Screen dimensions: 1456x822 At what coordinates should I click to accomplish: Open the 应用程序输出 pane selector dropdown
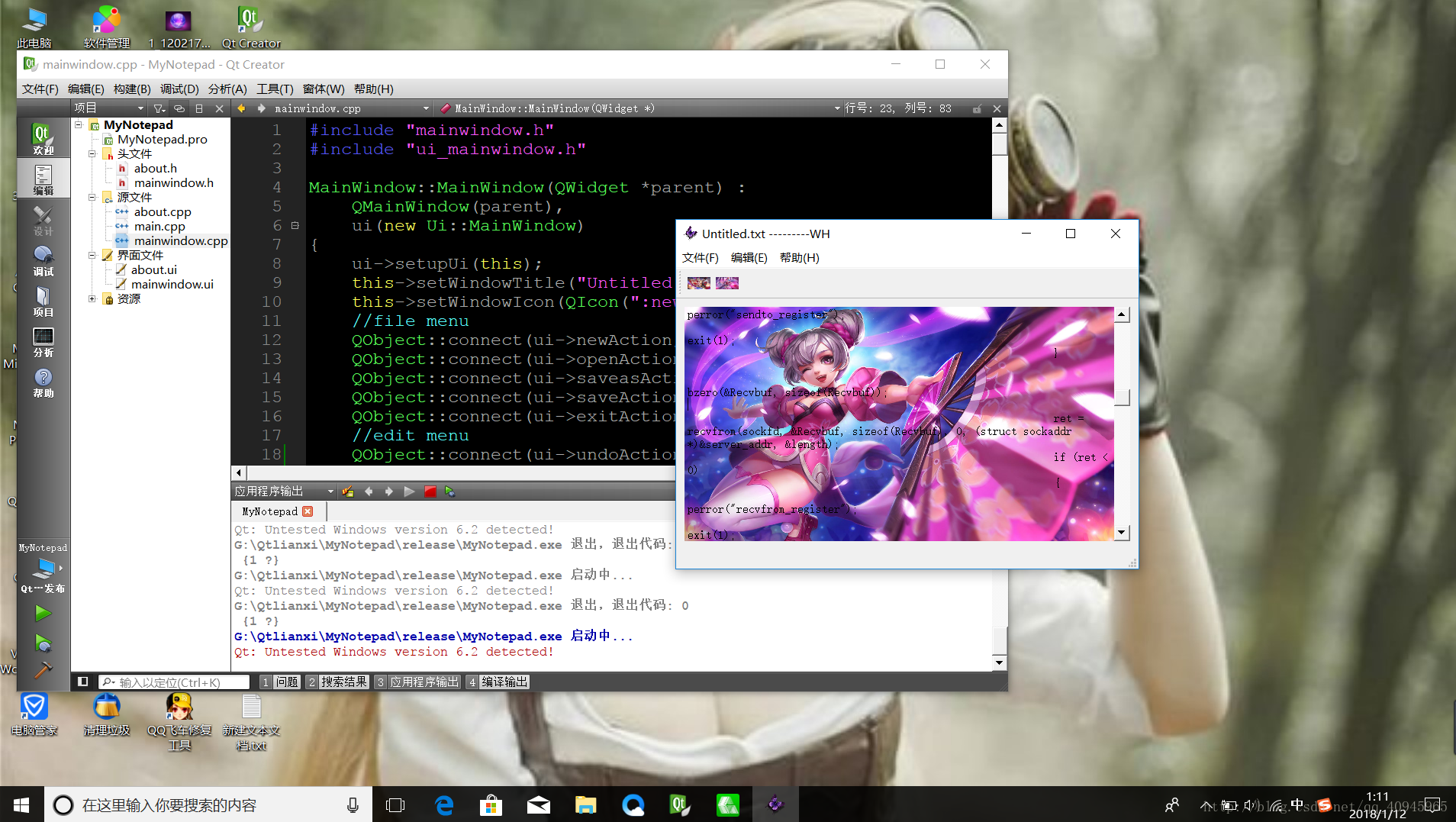(284, 492)
